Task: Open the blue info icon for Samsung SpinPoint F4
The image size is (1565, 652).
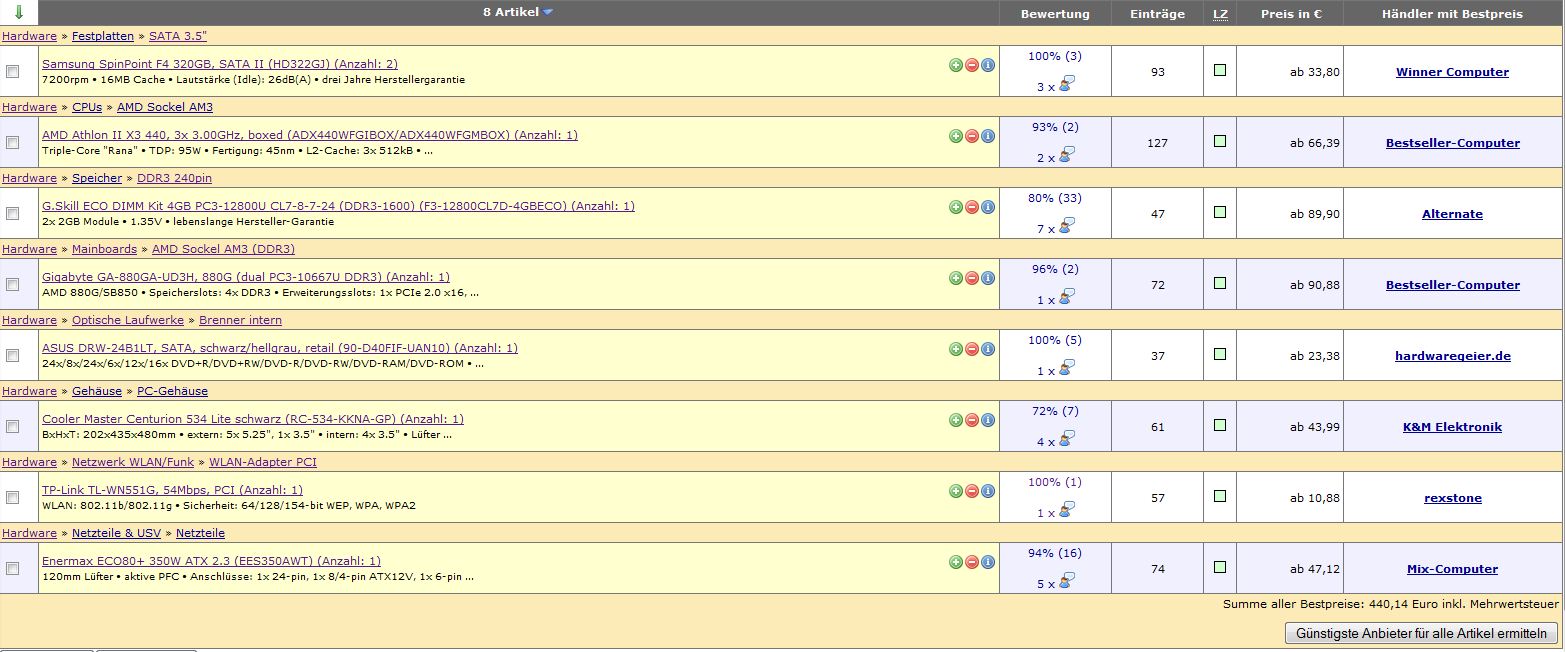Action: pyautogui.click(x=988, y=65)
